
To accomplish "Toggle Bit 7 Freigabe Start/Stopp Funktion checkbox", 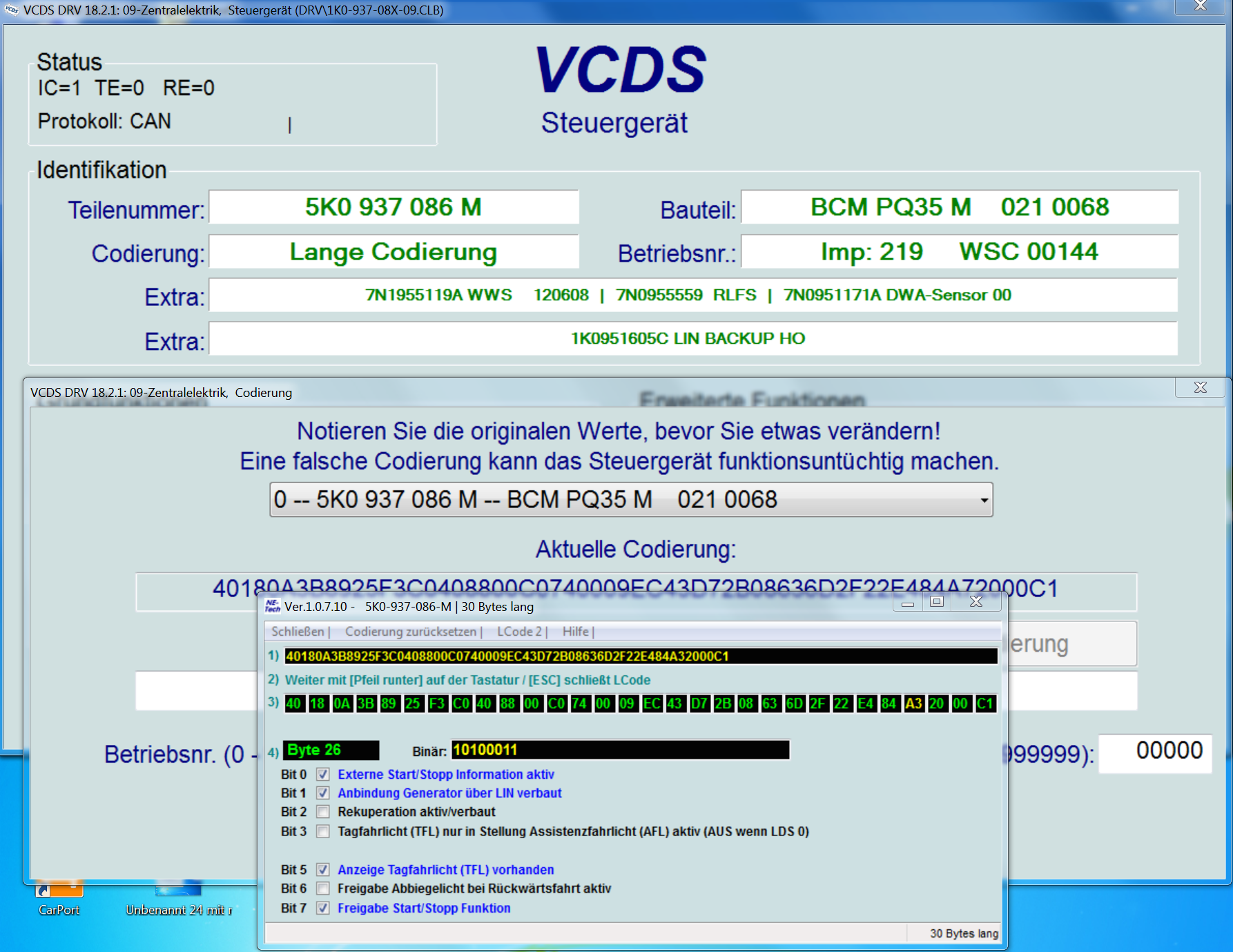I will pos(322,908).
